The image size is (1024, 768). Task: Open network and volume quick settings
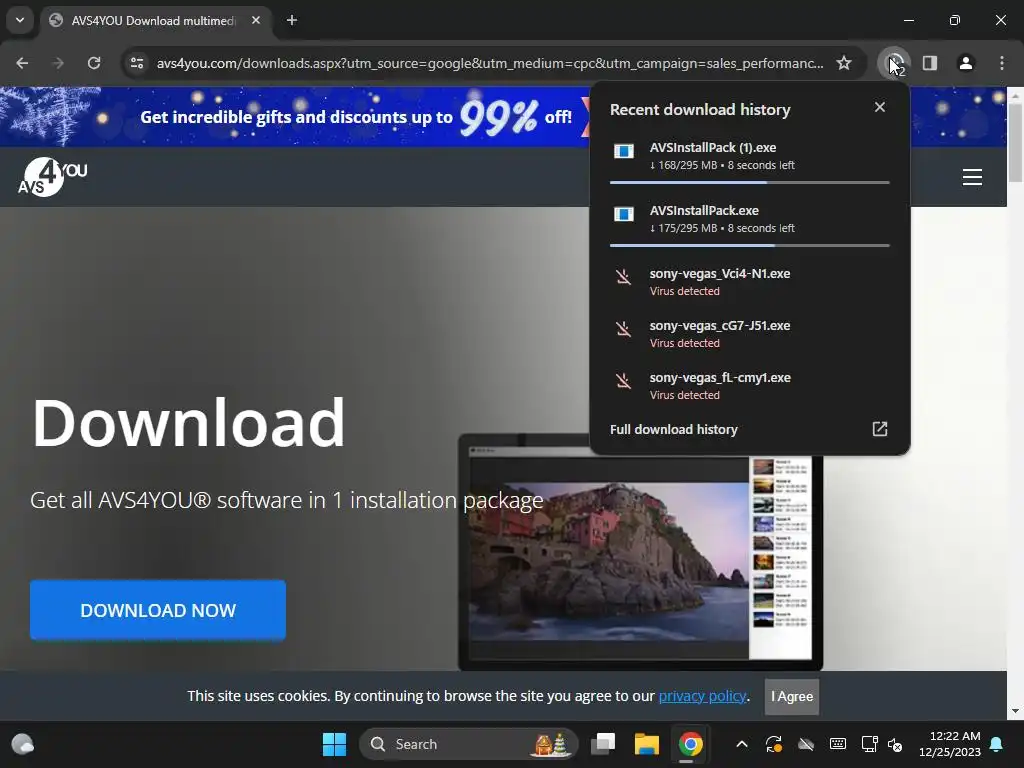pyautogui.click(x=882, y=744)
